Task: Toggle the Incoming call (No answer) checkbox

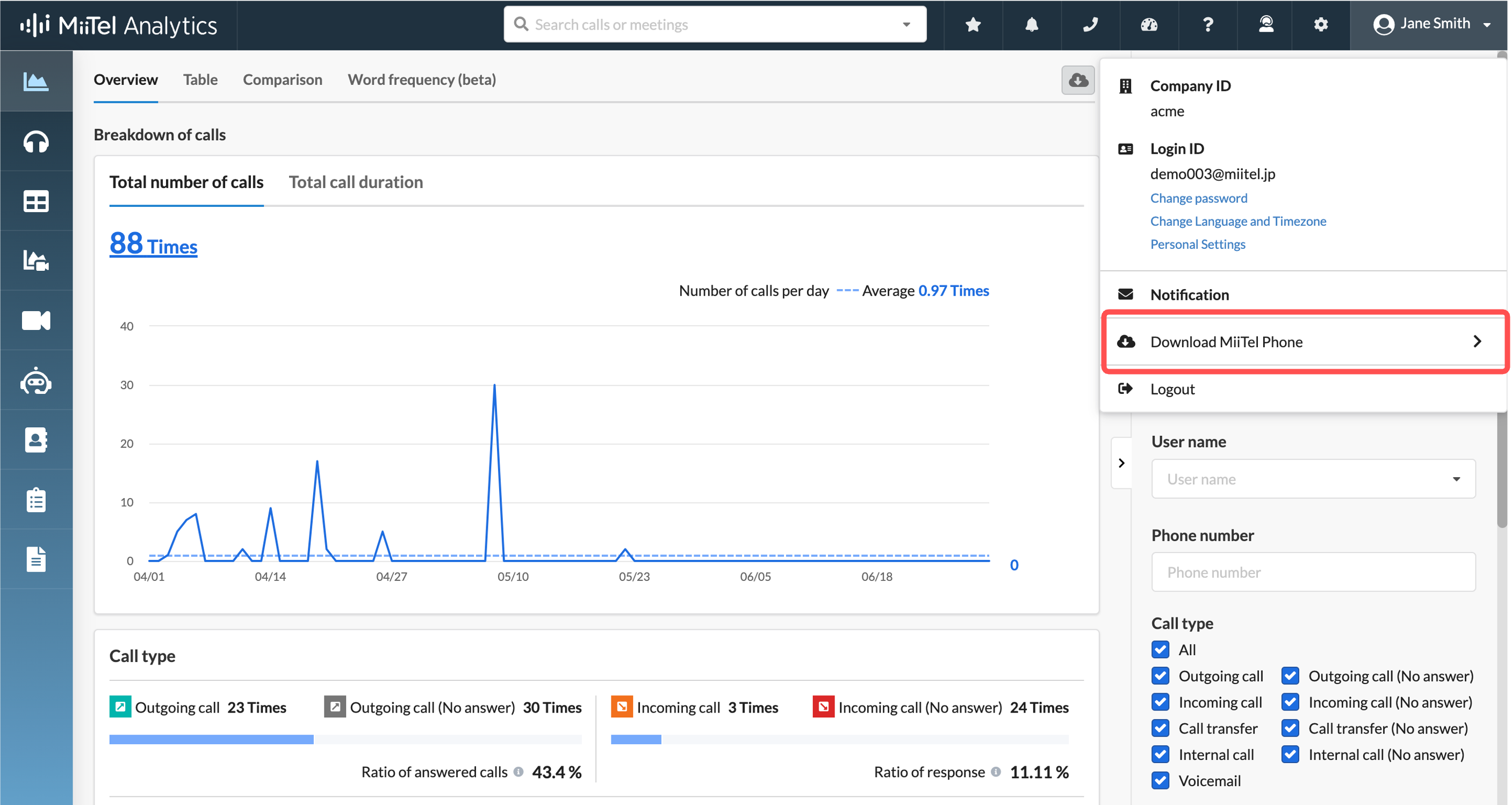Action: (1290, 702)
